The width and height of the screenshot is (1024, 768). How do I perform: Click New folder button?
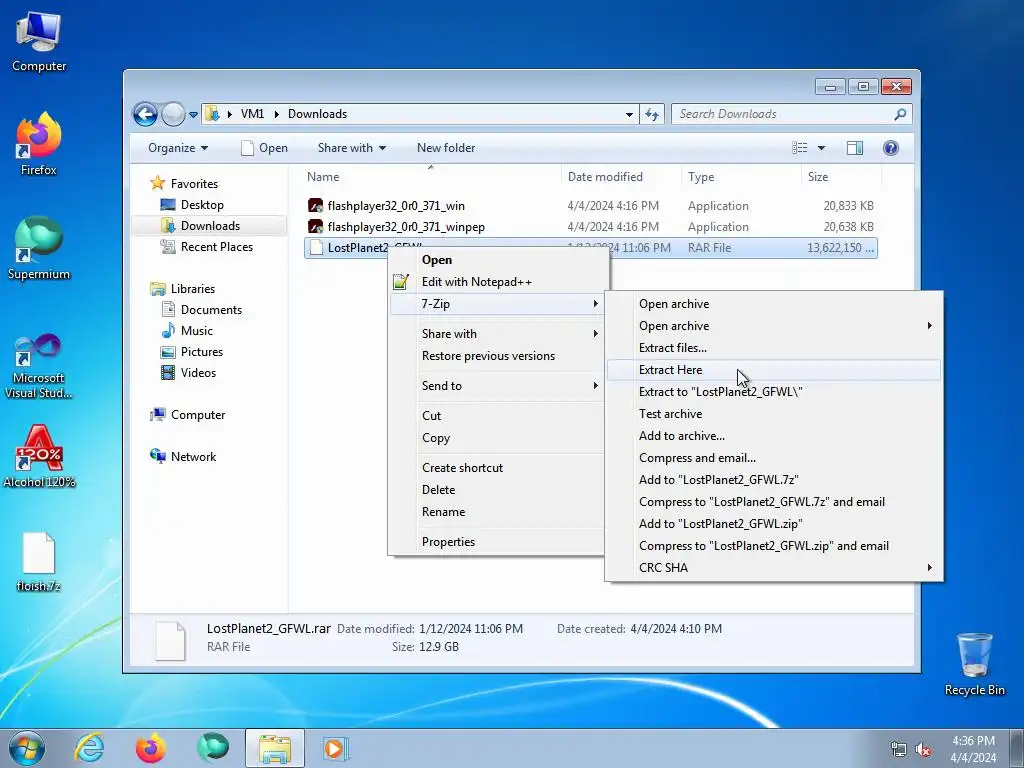point(446,148)
